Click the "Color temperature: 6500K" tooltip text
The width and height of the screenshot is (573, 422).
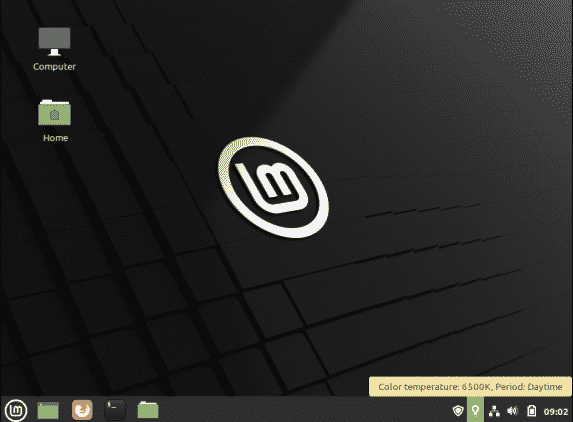coord(435,387)
